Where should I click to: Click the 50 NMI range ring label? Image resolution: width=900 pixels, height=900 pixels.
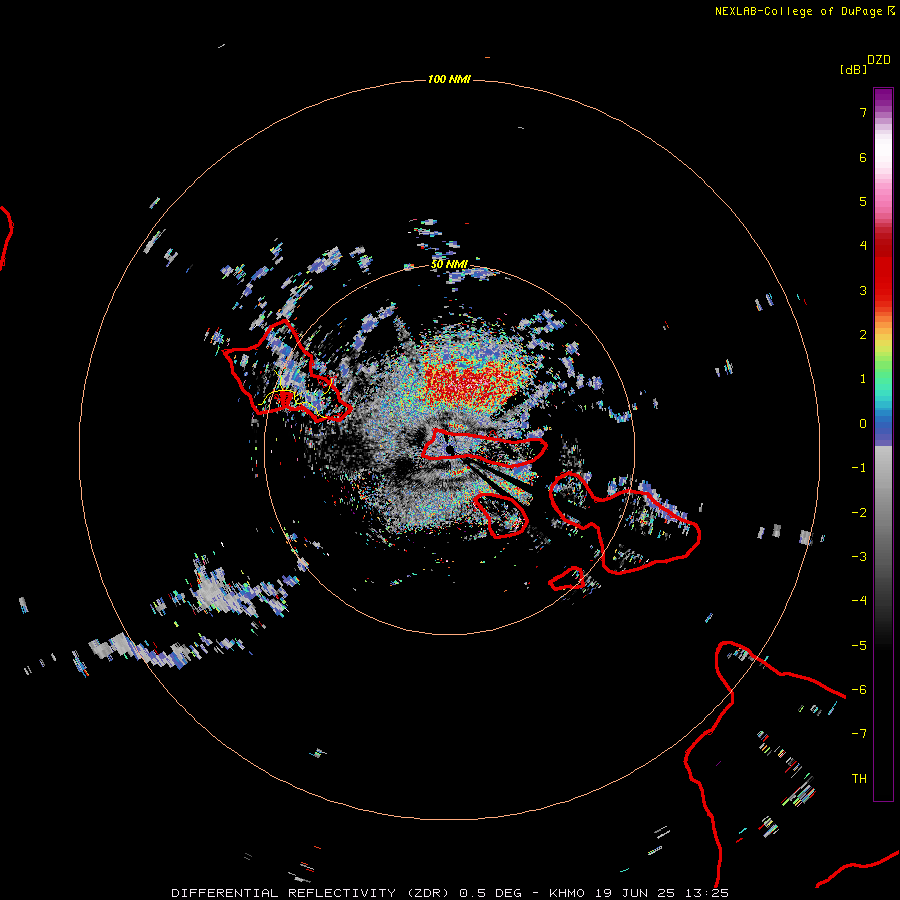point(449,264)
